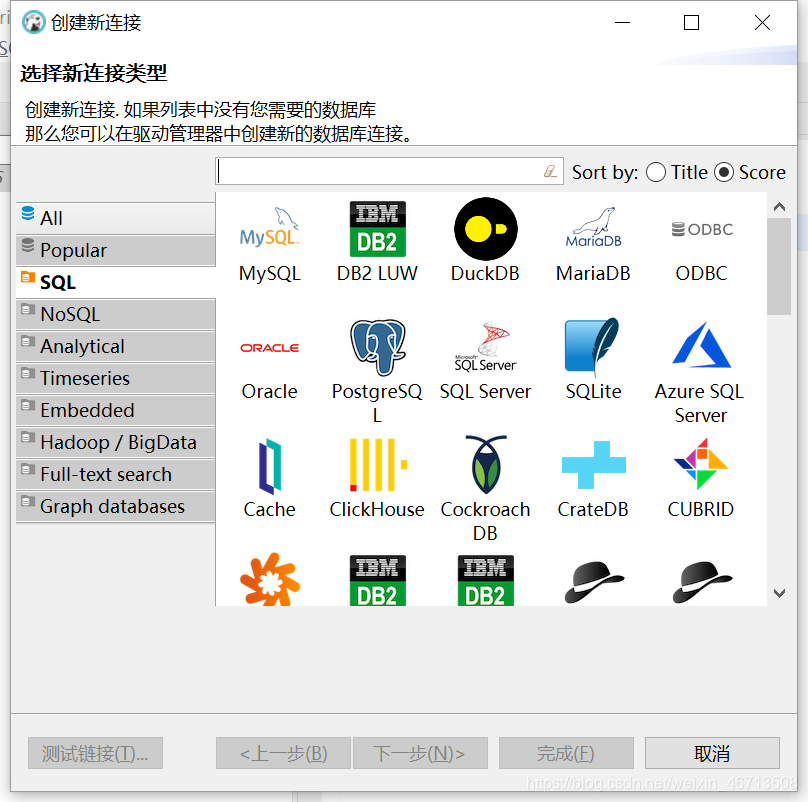Select the PostgreSQL elephant icon

click(x=377, y=347)
